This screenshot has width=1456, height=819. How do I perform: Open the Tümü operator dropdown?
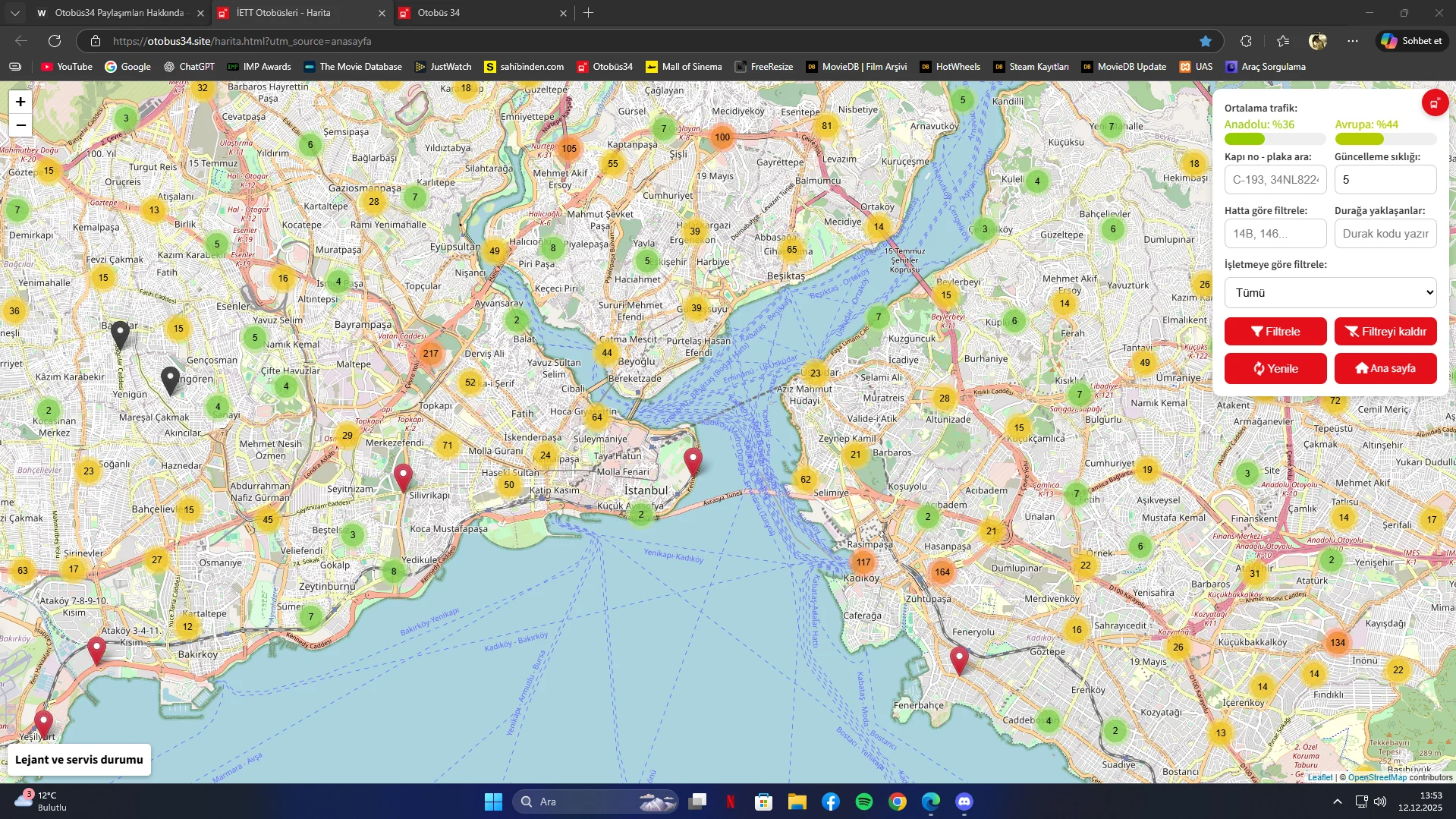tap(1329, 292)
